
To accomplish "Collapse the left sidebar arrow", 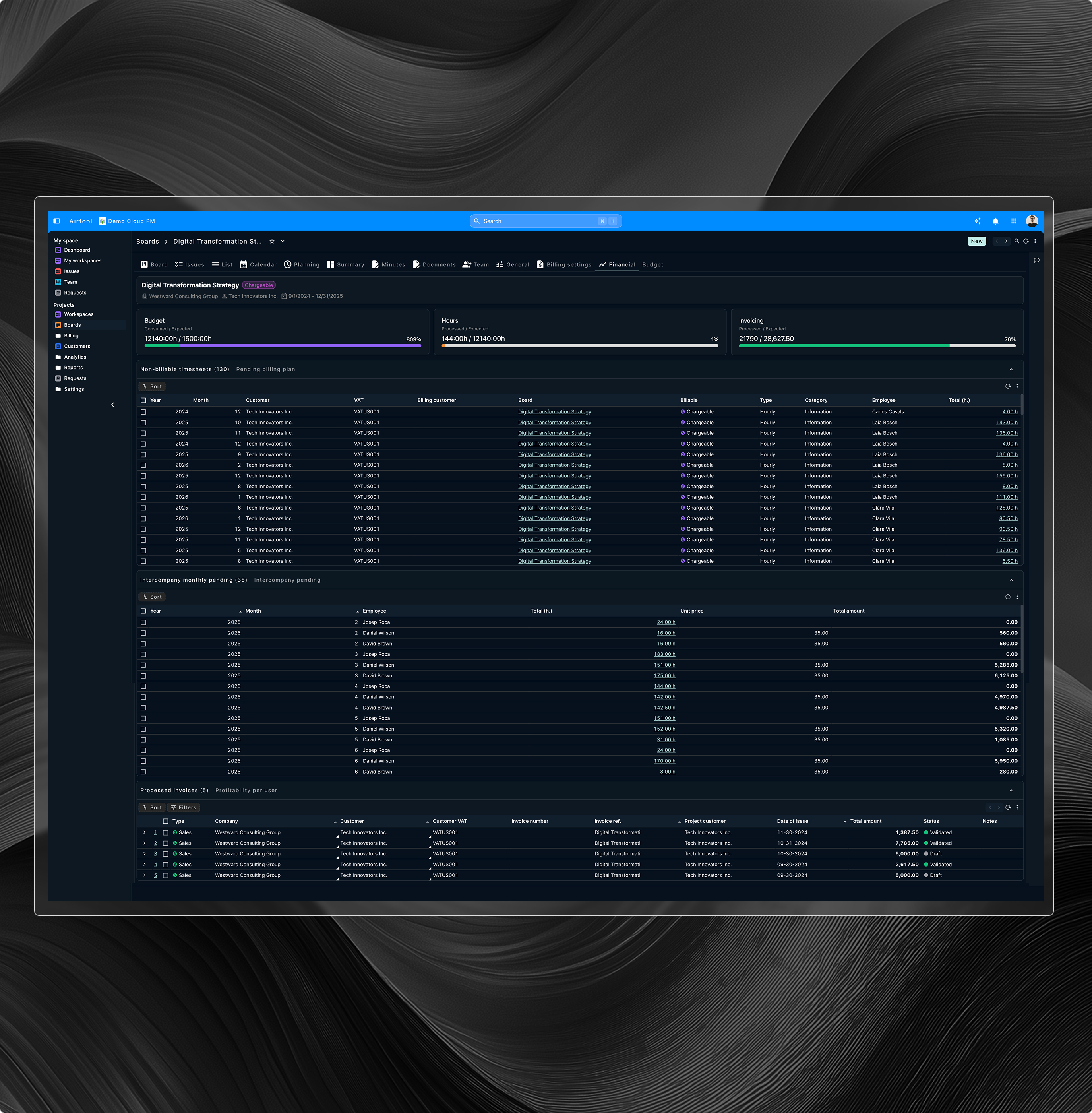I will click(x=112, y=405).
